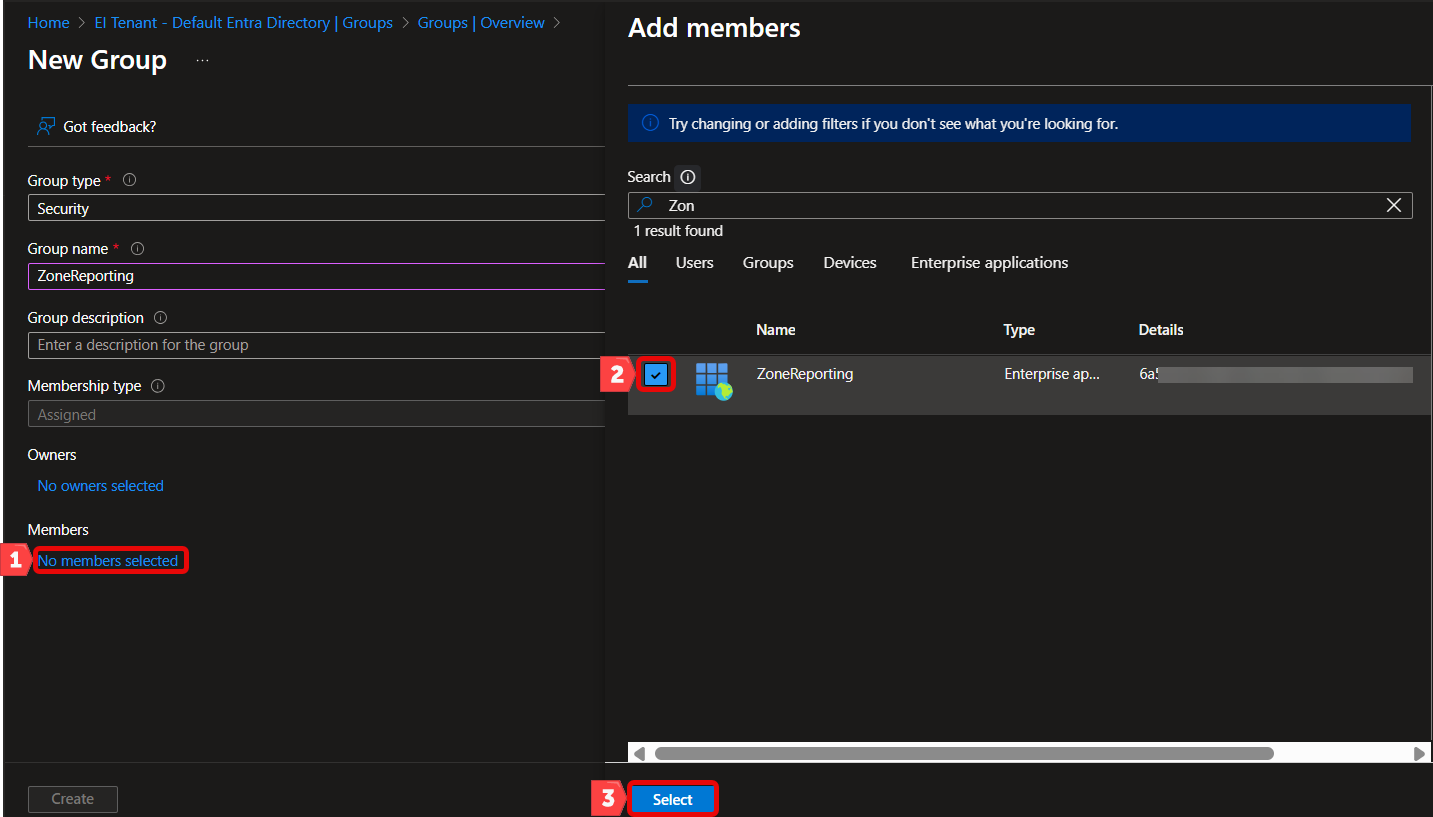Open Groups | Overview breadcrumb
1433x817 pixels.
(x=481, y=22)
